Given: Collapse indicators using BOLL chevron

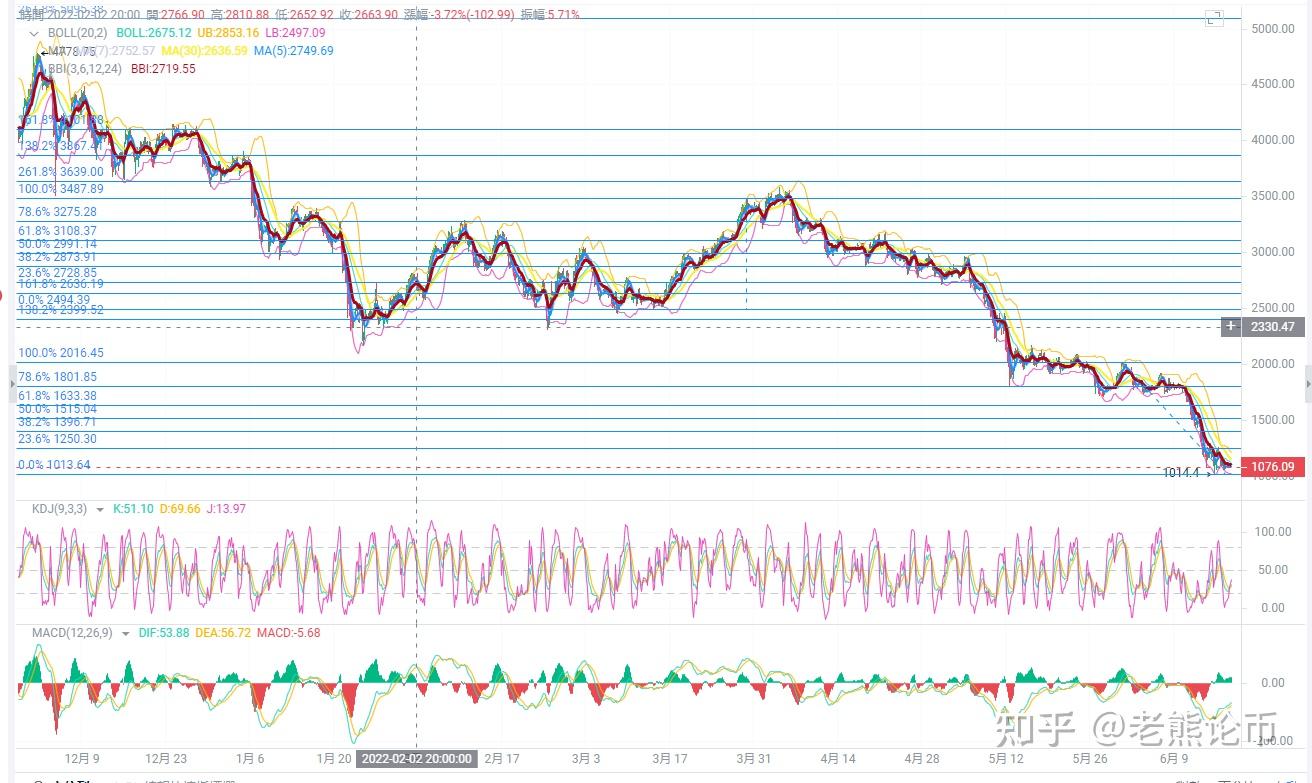Looking at the screenshot, I should (34, 33).
